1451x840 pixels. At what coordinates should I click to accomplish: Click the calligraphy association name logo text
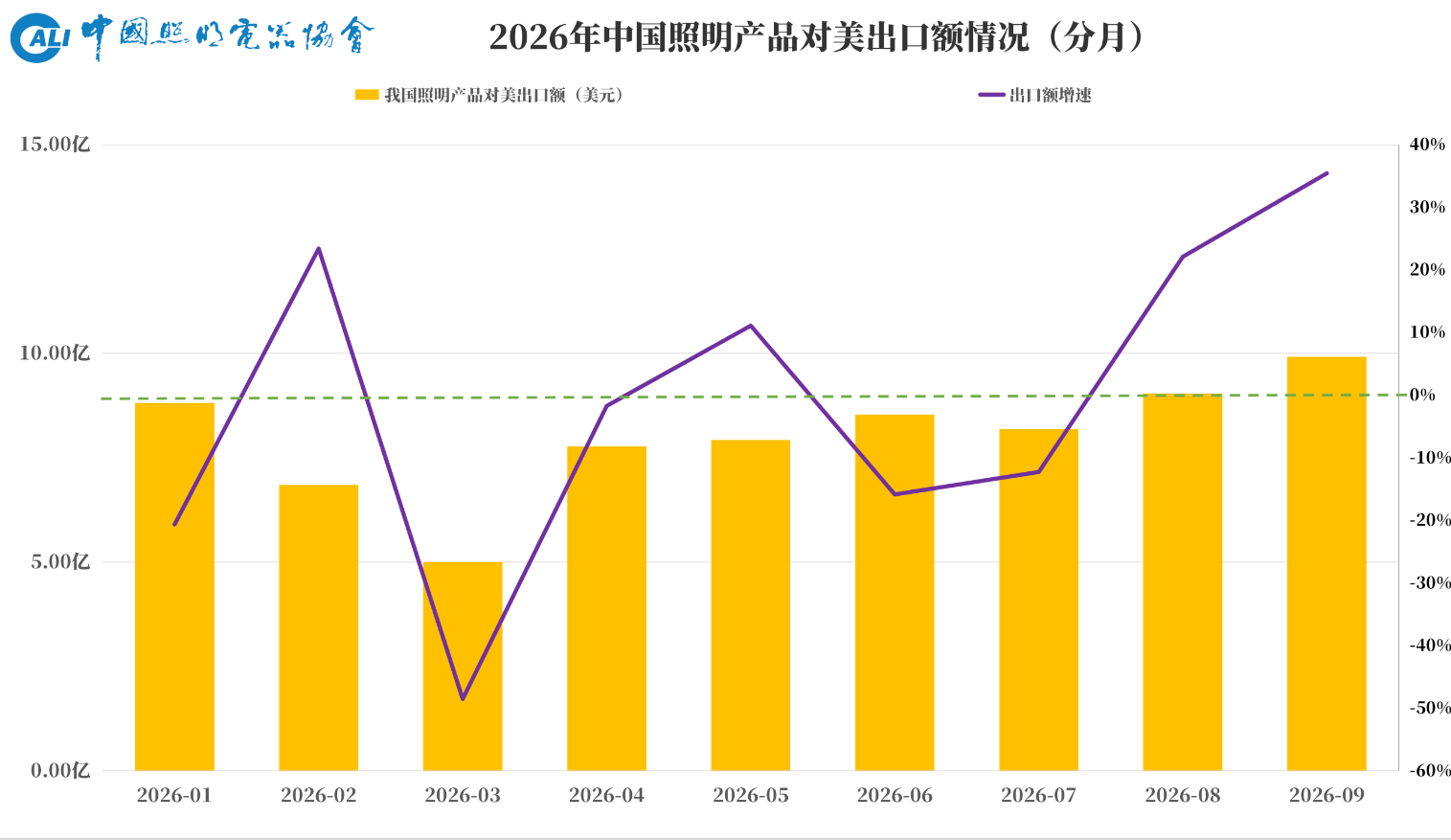[x=227, y=36]
